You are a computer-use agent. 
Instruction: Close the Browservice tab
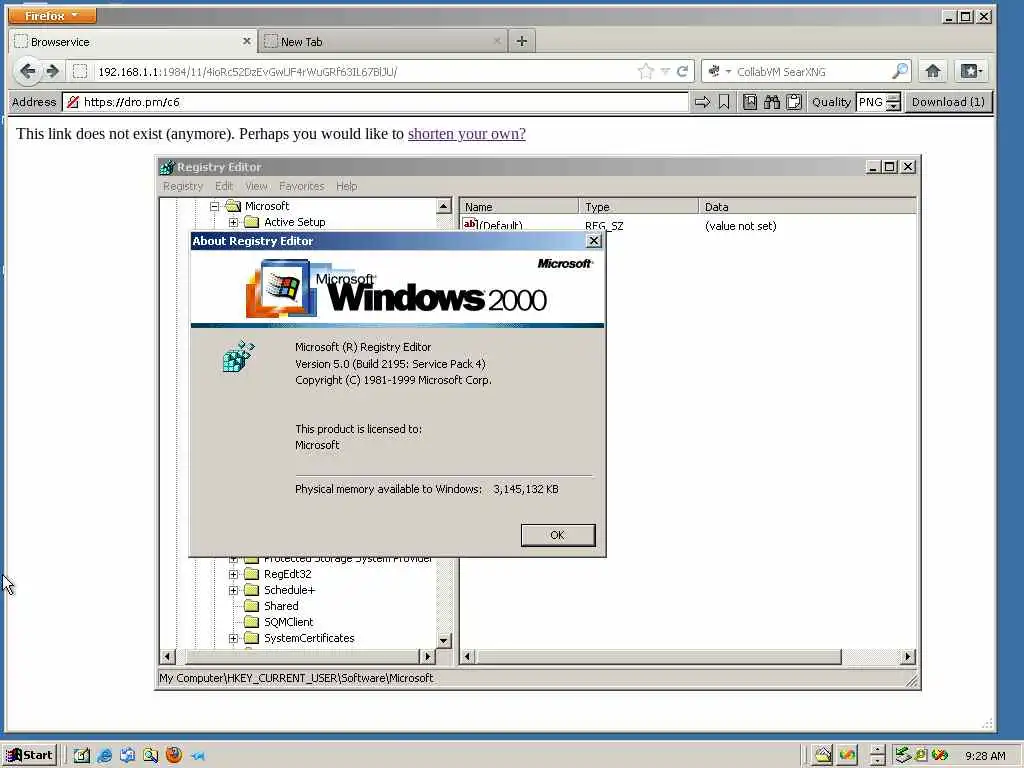[x=246, y=41]
